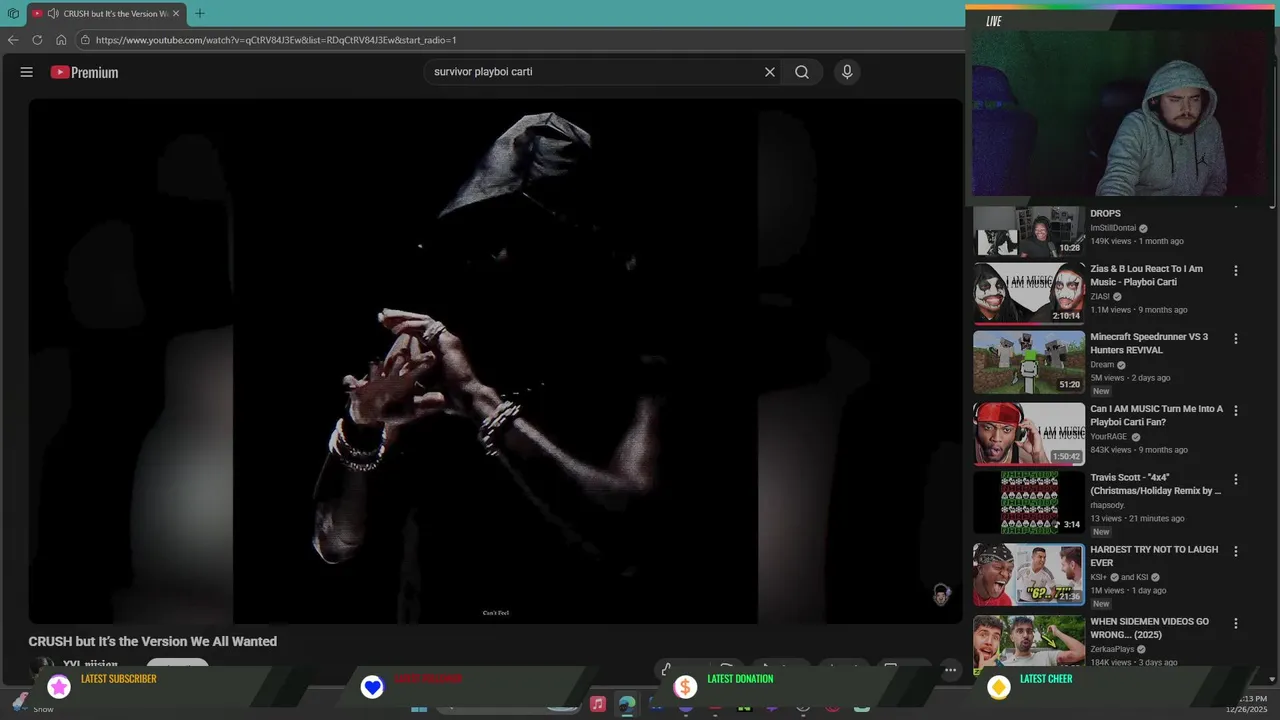Viewport: 1280px width, 720px height.
Task: Open the Can I AM MUSIC Turn Me thumbnail
Action: point(1029,433)
